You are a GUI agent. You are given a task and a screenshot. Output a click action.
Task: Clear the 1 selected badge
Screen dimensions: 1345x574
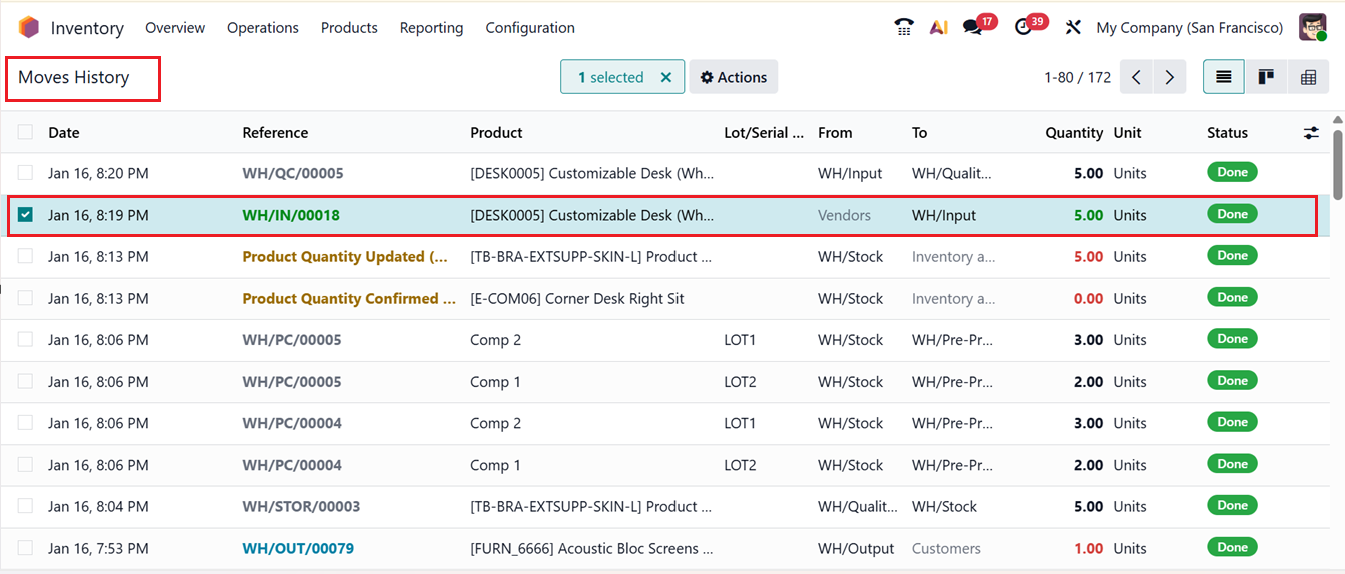tap(666, 77)
